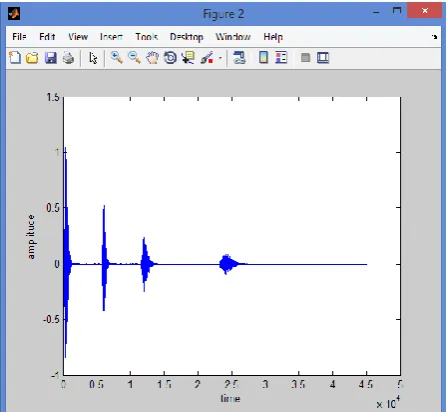447x412 pixels.
Task: Click the y-axis tick label 1.5
Action: click(53, 97)
